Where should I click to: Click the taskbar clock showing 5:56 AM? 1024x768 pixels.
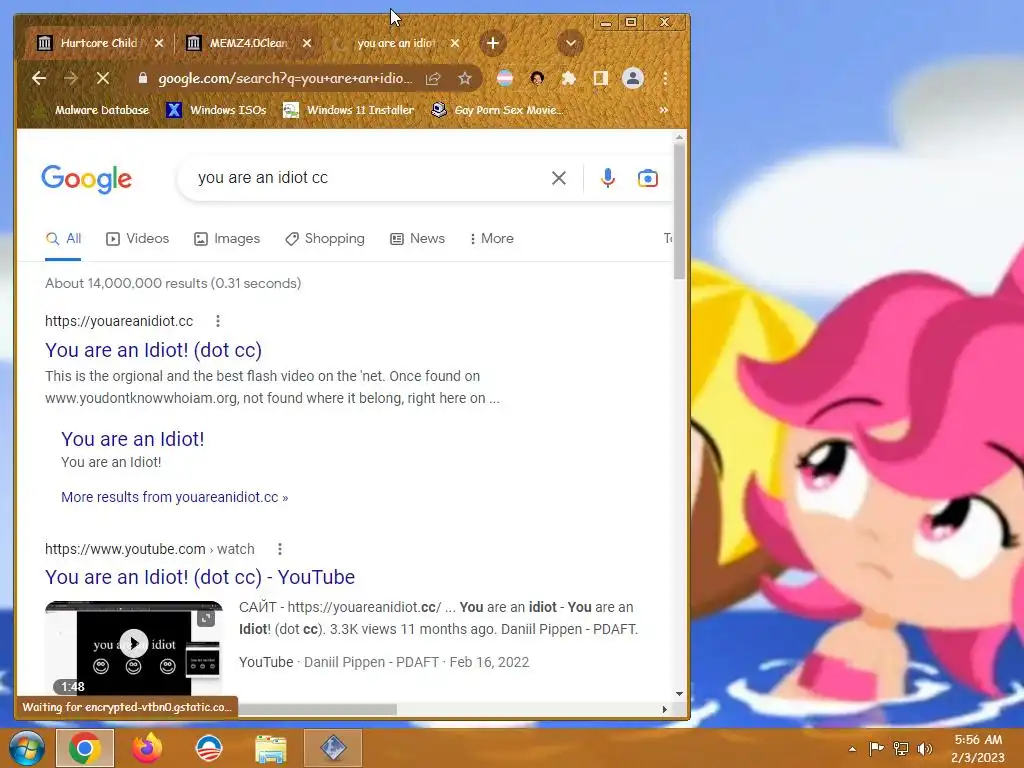978,748
